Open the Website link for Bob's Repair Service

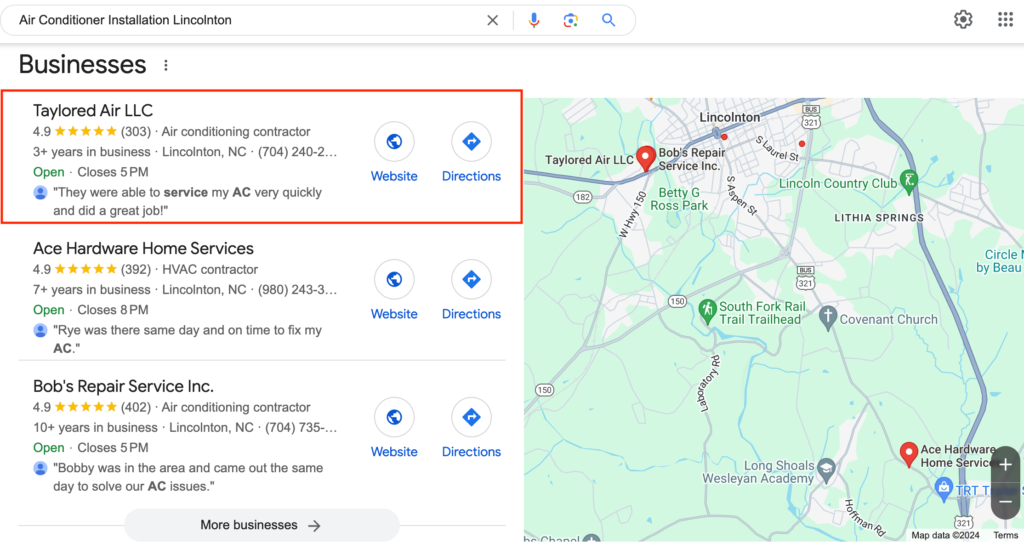[394, 452]
